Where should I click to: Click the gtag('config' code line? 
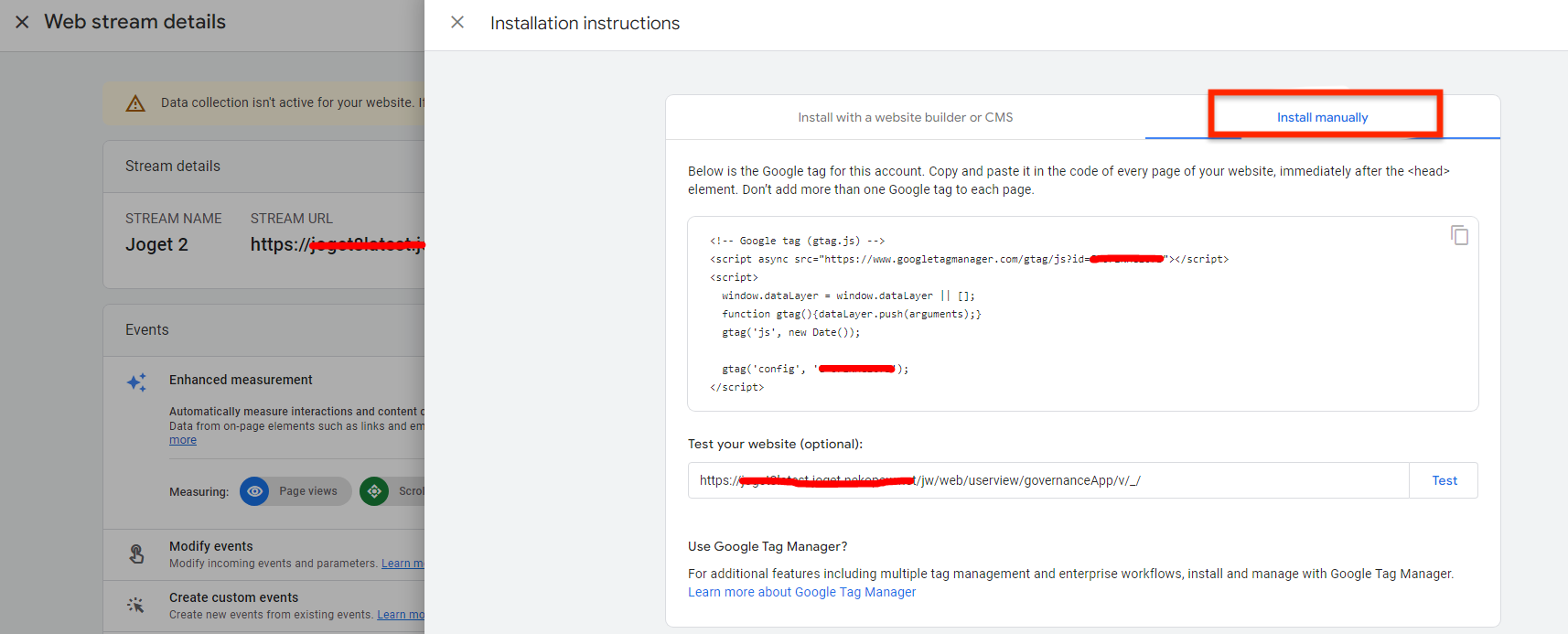pos(814,369)
